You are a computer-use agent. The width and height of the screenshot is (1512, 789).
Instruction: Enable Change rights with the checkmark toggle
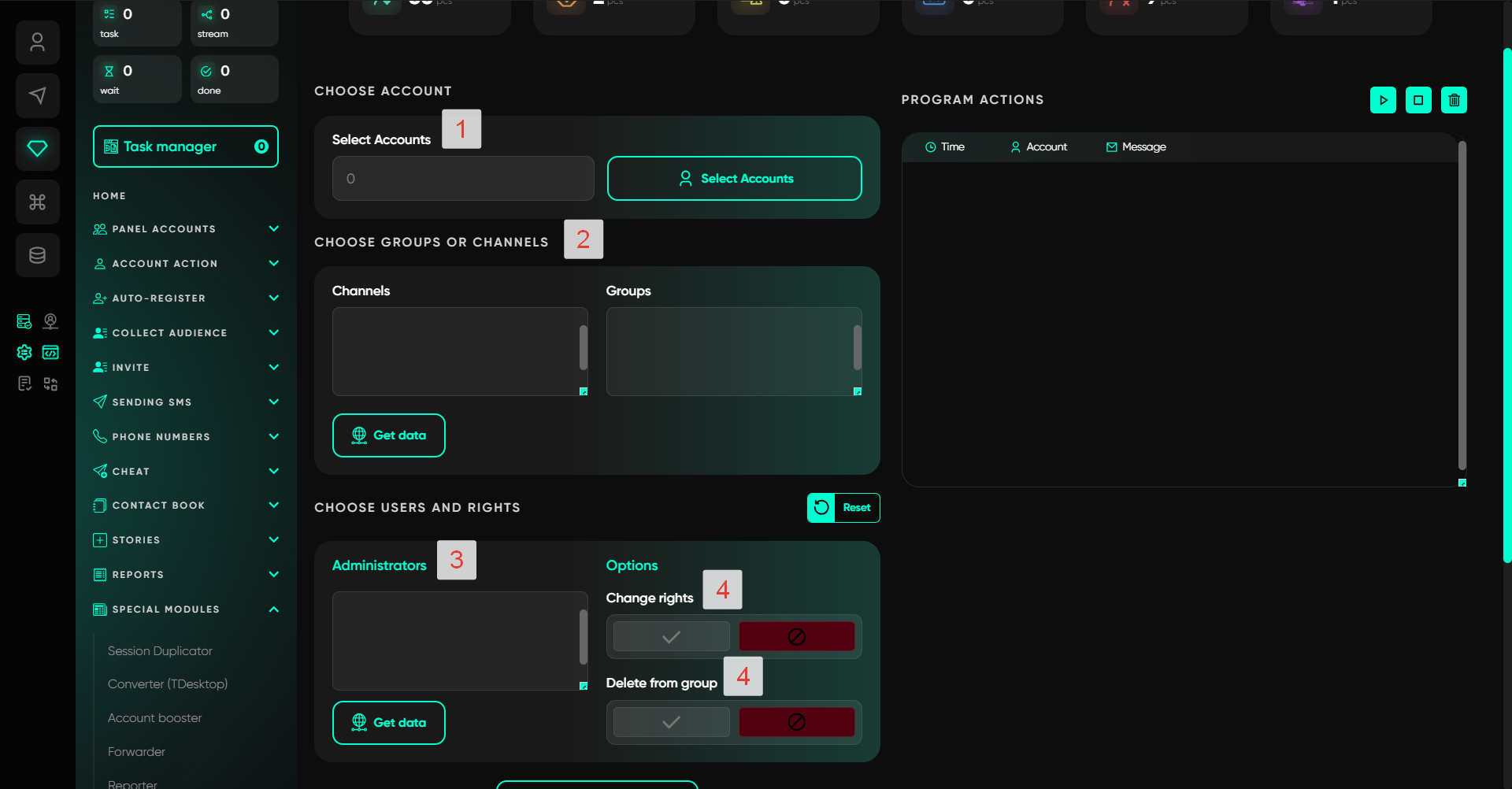click(671, 637)
